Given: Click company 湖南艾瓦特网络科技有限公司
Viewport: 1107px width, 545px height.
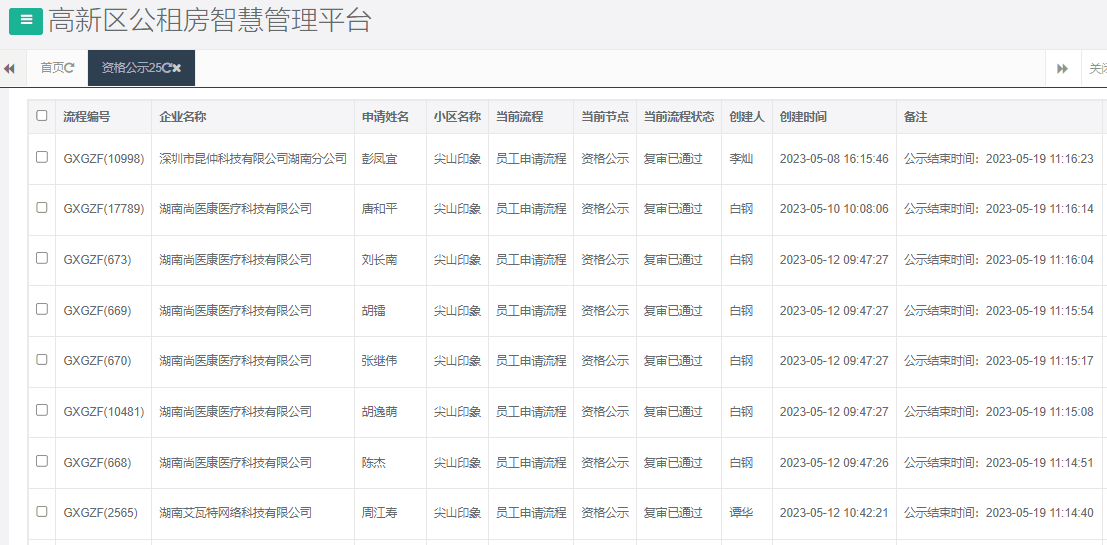Looking at the screenshot, I should coord(236,513).
